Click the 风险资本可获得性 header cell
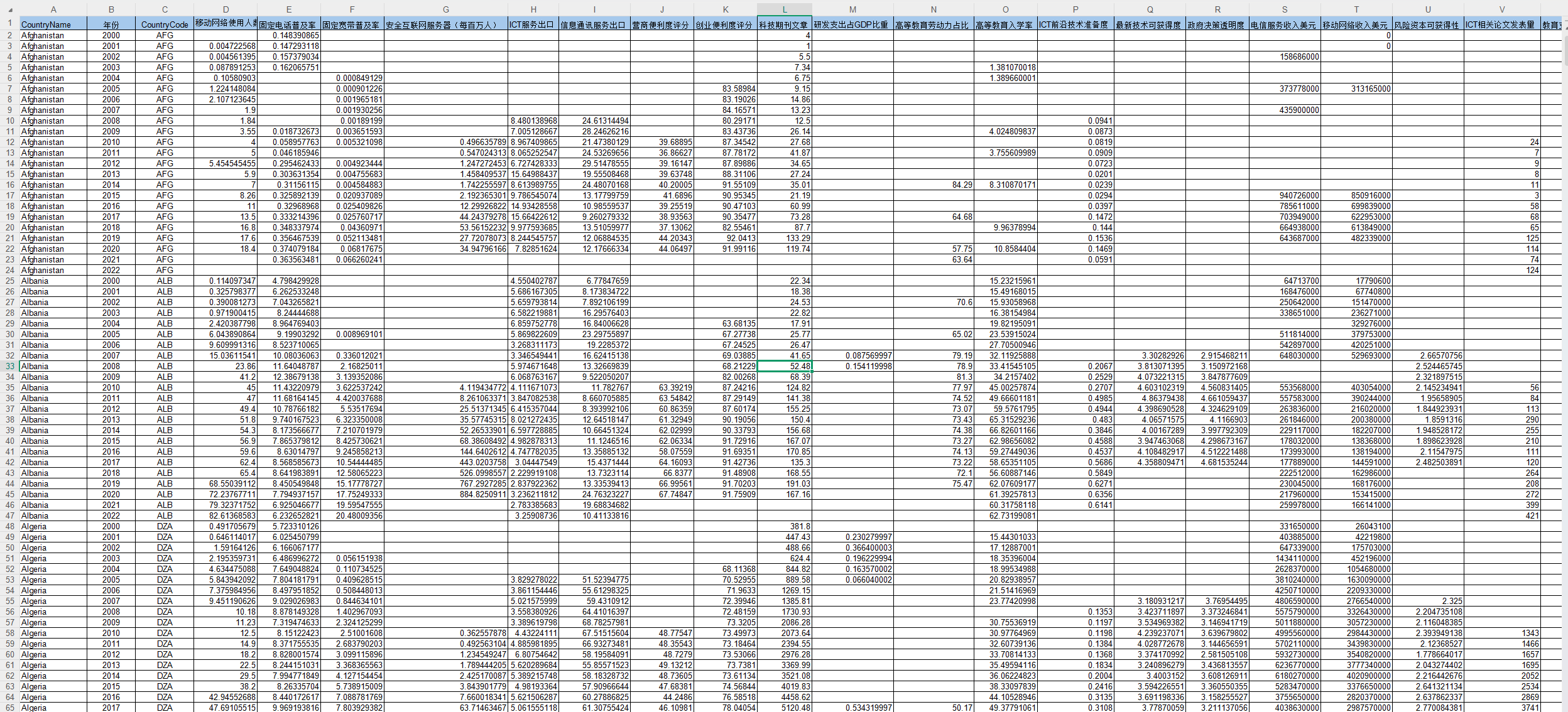The height and width of the screenshot is (712, 1568). (1427, 24)
